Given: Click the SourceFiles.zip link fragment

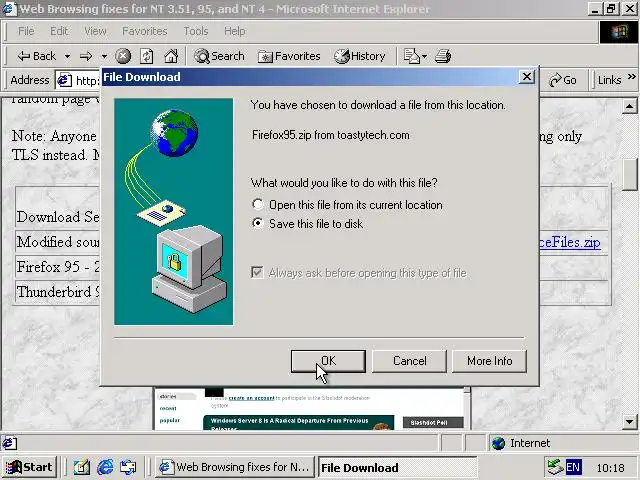Looking at the screenshot, I should [570, 242].
